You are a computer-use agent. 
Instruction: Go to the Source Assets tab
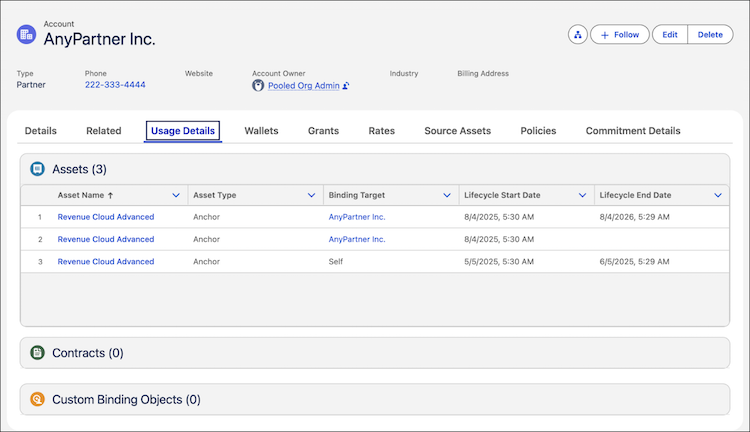click(x=458, y=131)
